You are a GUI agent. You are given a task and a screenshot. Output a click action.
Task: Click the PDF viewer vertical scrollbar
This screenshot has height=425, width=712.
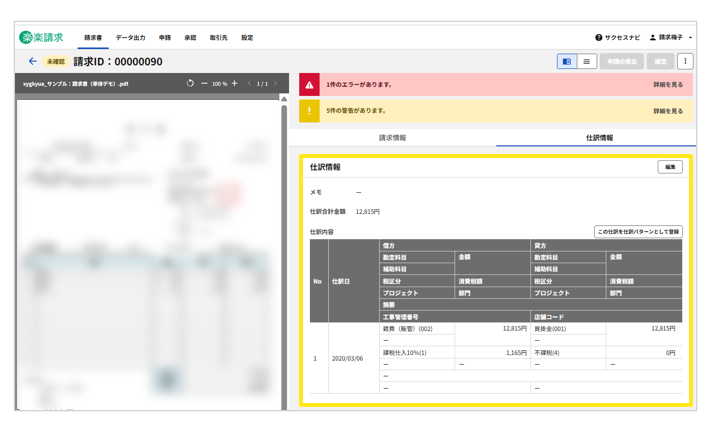(284, 250)
